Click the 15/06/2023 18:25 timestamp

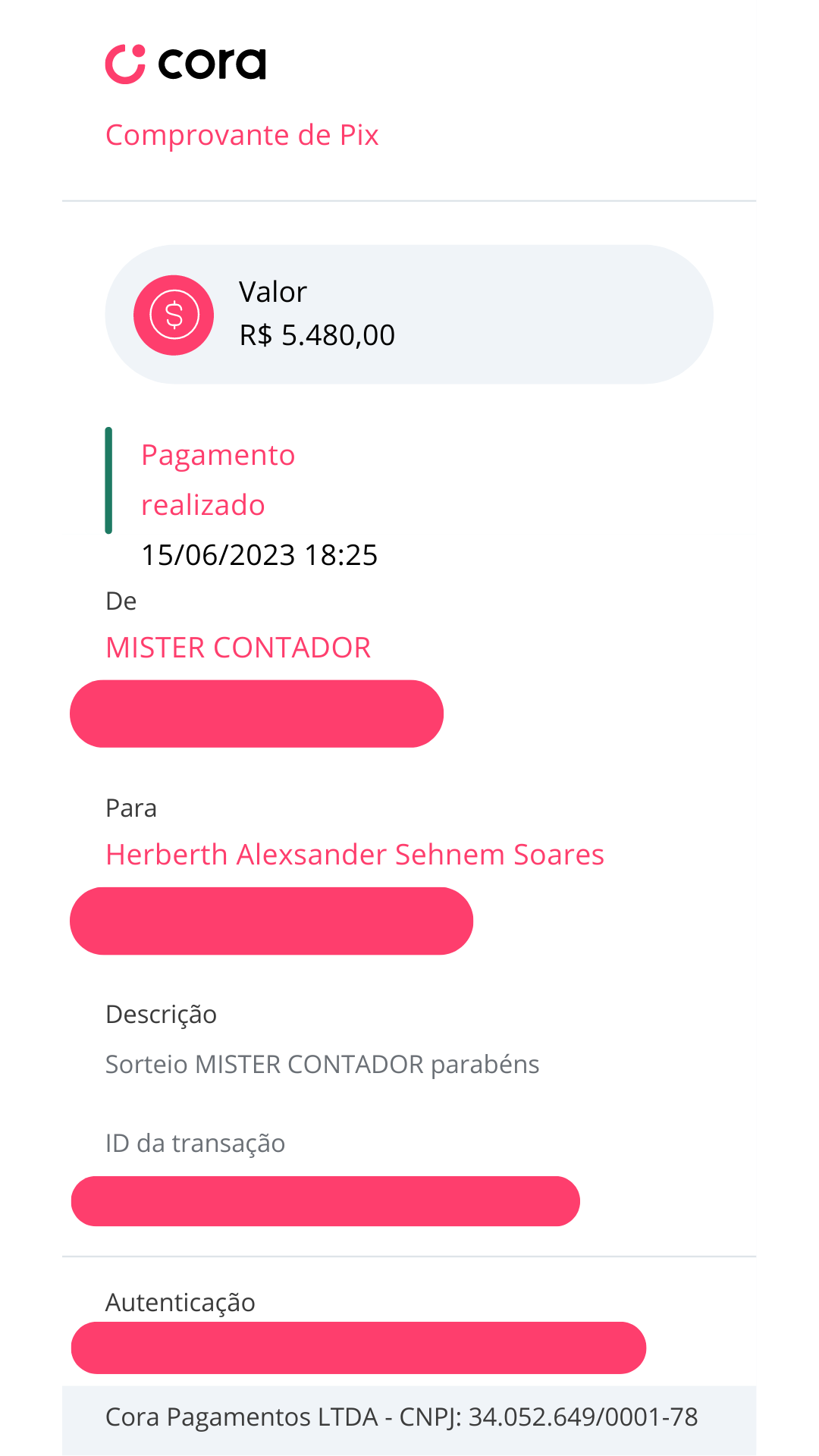tap(259, 555)
